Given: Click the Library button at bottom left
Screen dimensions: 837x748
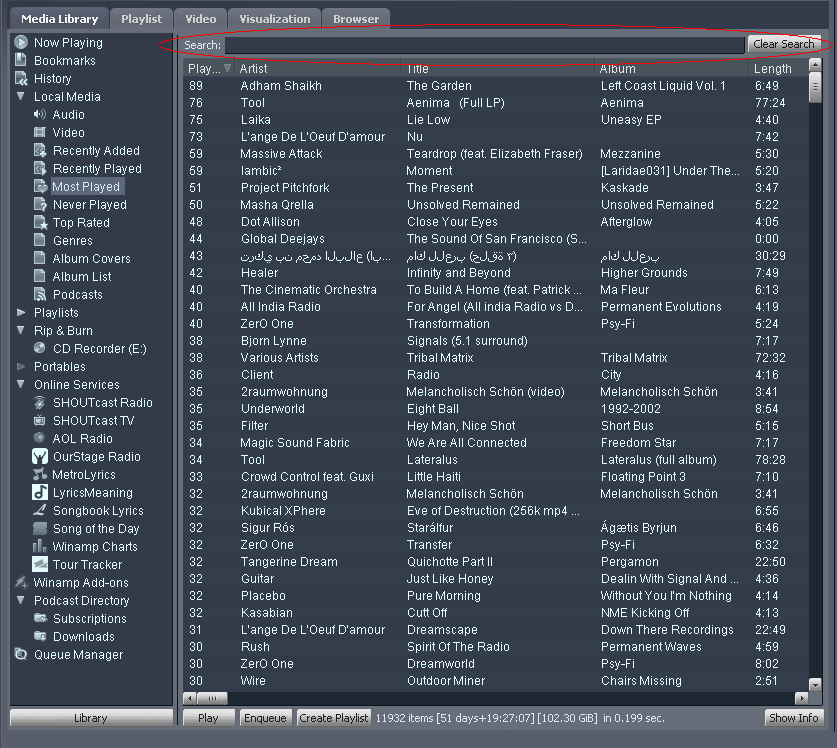Looking at the screenshot, I should pos(91,718).
